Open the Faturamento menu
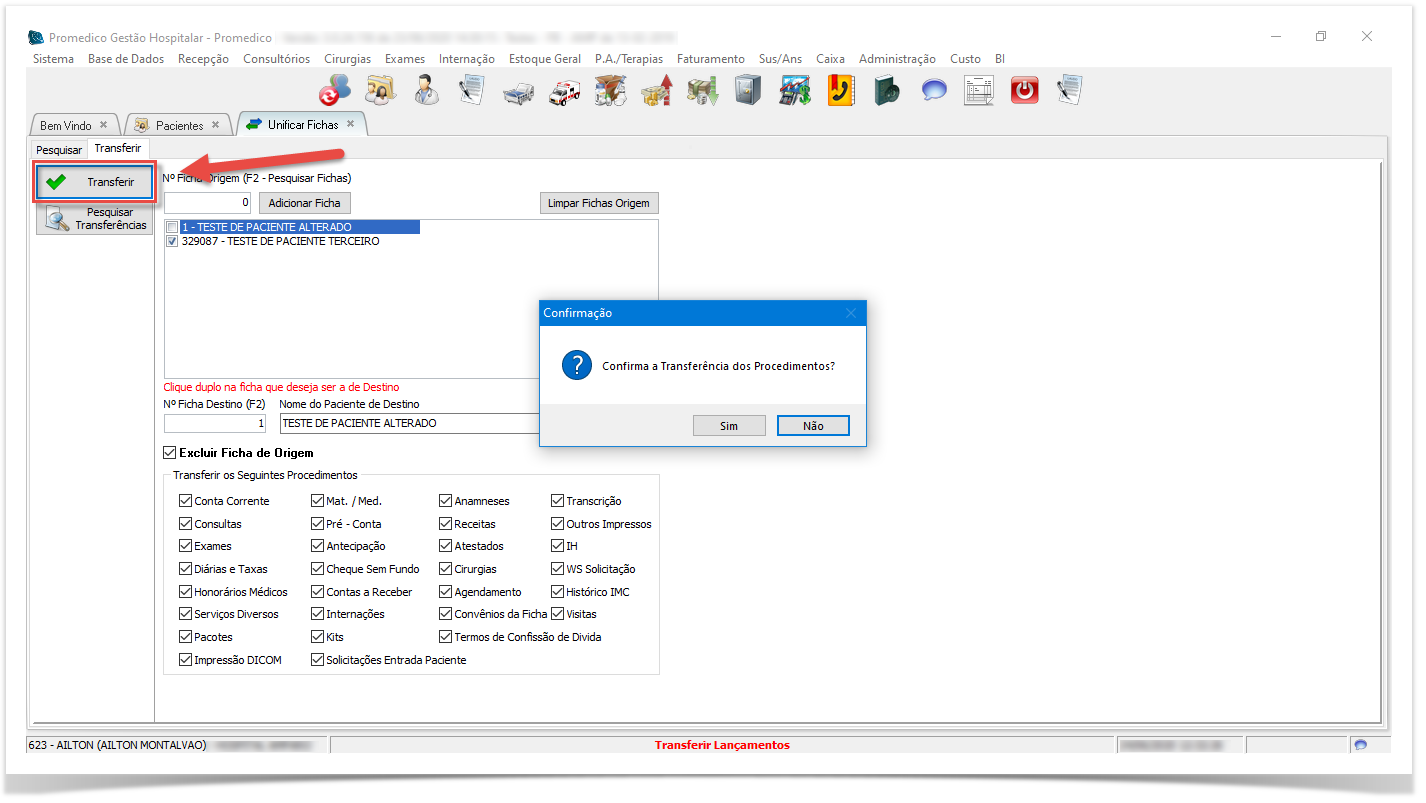Viewport: 1426px width, 803px height. 710,59
